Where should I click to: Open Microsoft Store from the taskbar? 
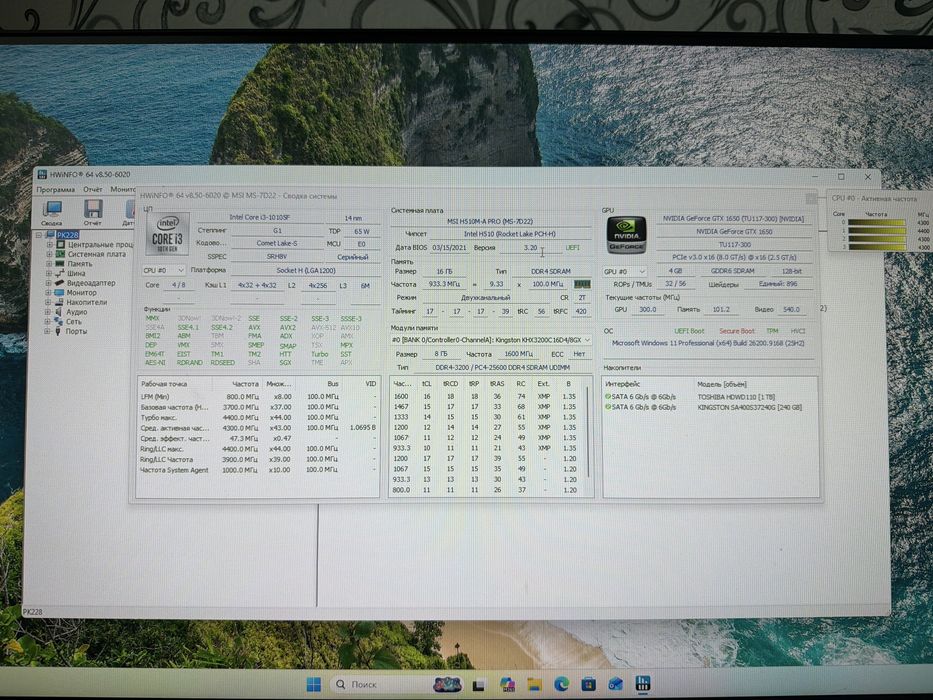[x=588, y=685]
